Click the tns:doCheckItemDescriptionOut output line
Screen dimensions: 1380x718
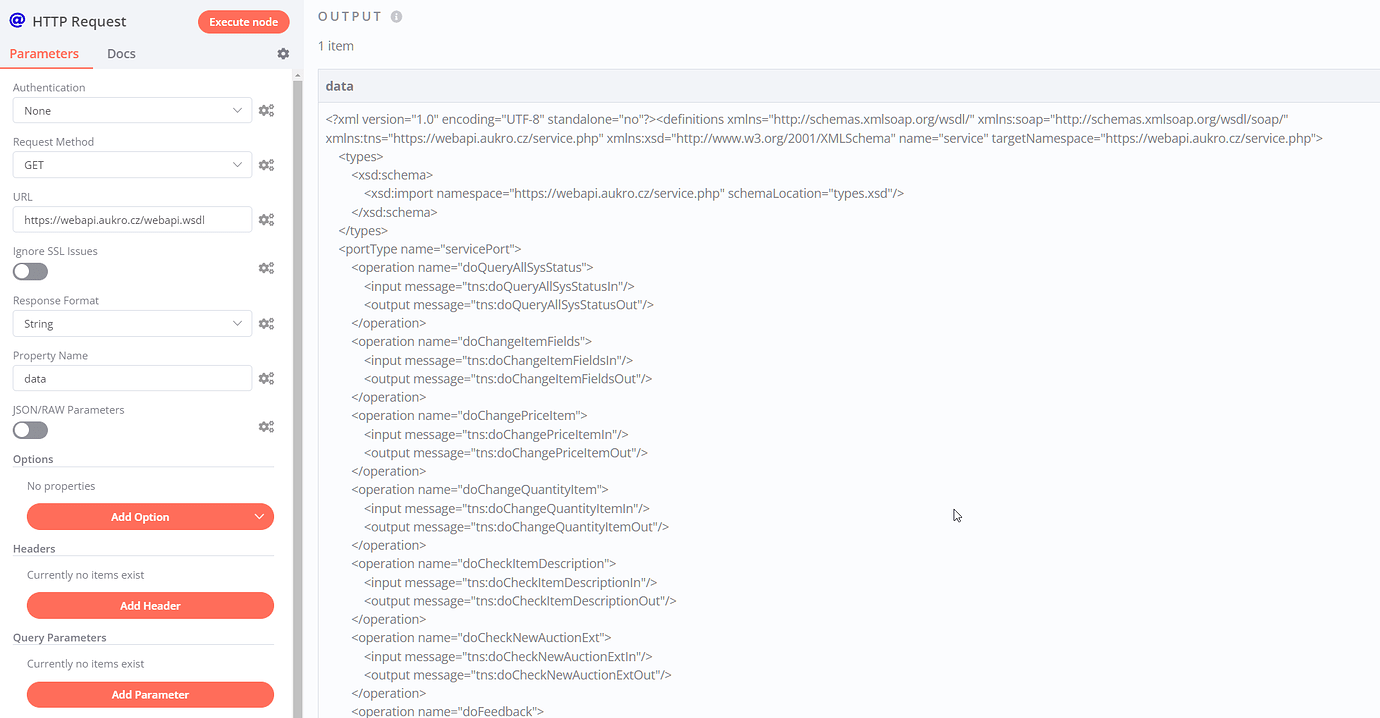520,600
